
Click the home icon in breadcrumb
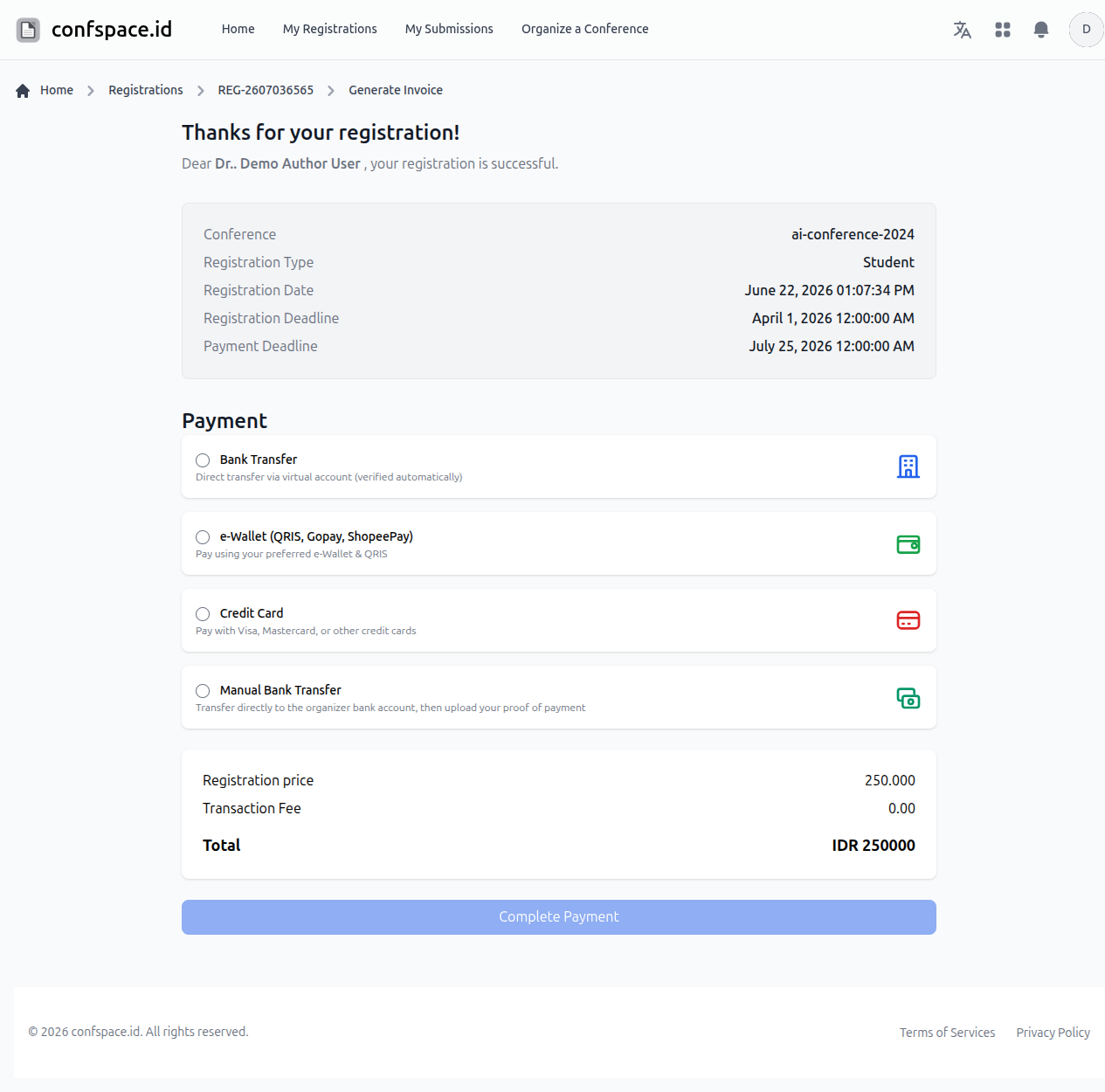(23, 90)
